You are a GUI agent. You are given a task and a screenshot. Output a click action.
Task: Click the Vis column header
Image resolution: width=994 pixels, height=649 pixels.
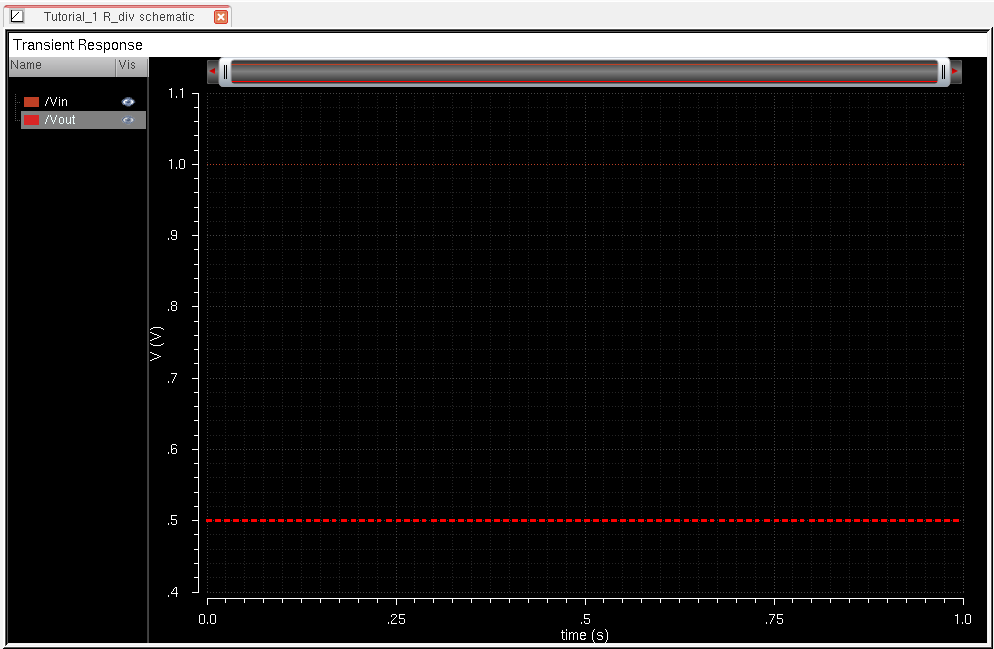(132, 66)
